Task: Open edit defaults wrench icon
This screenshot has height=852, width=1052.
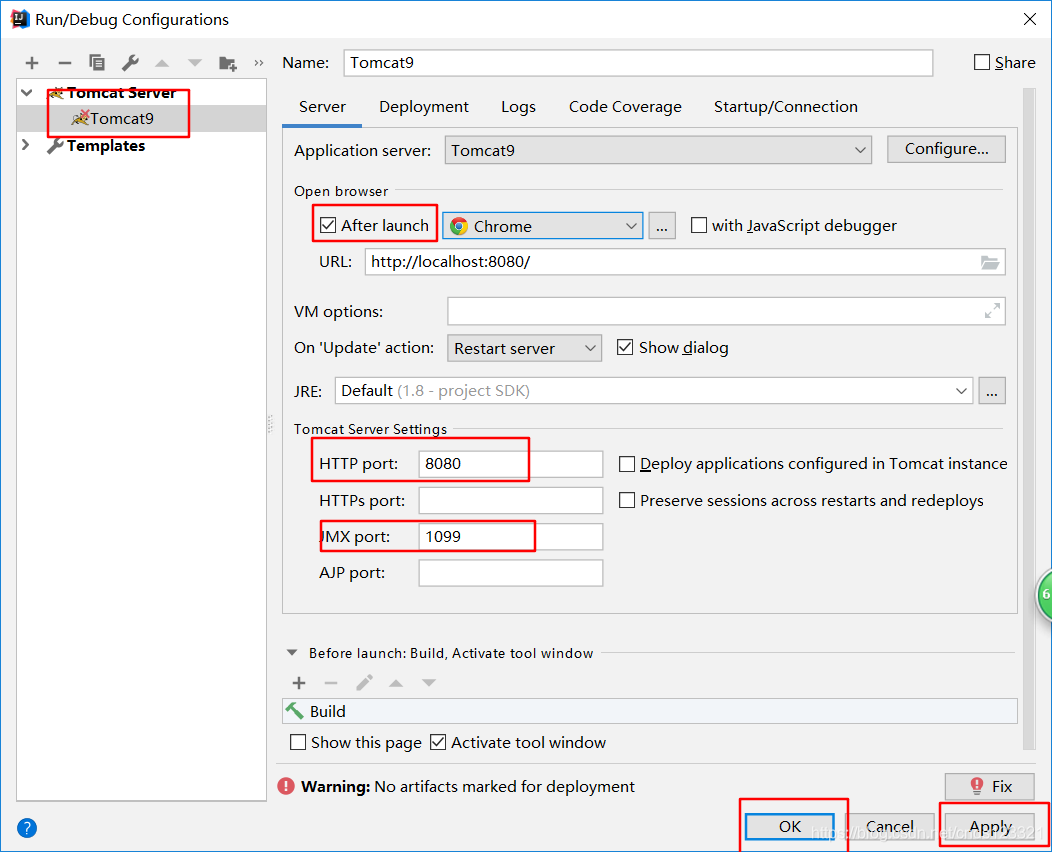Action: pyautogui.click(x=129, y=62)
